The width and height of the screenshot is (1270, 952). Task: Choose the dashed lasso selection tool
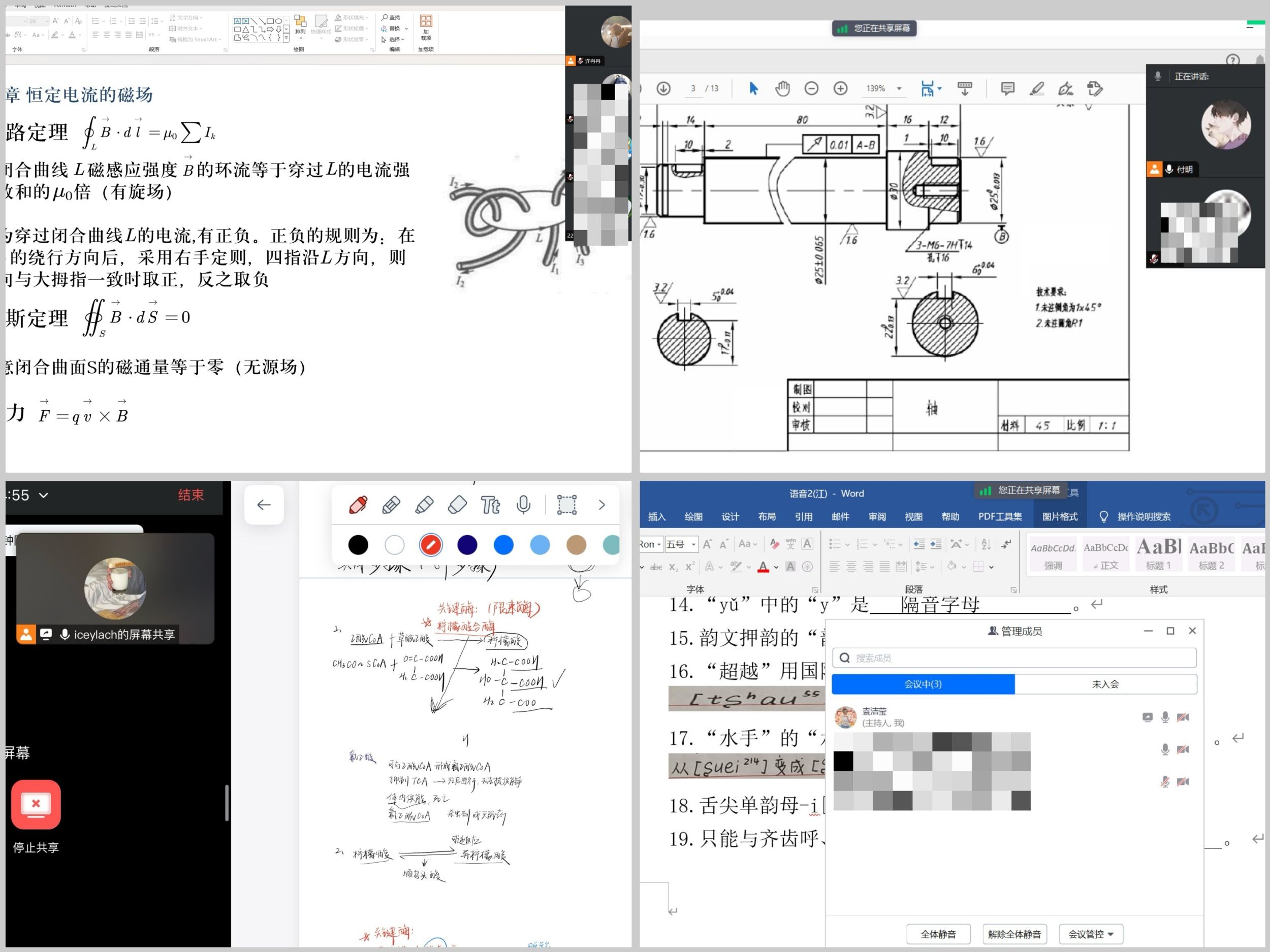point(567,505)
